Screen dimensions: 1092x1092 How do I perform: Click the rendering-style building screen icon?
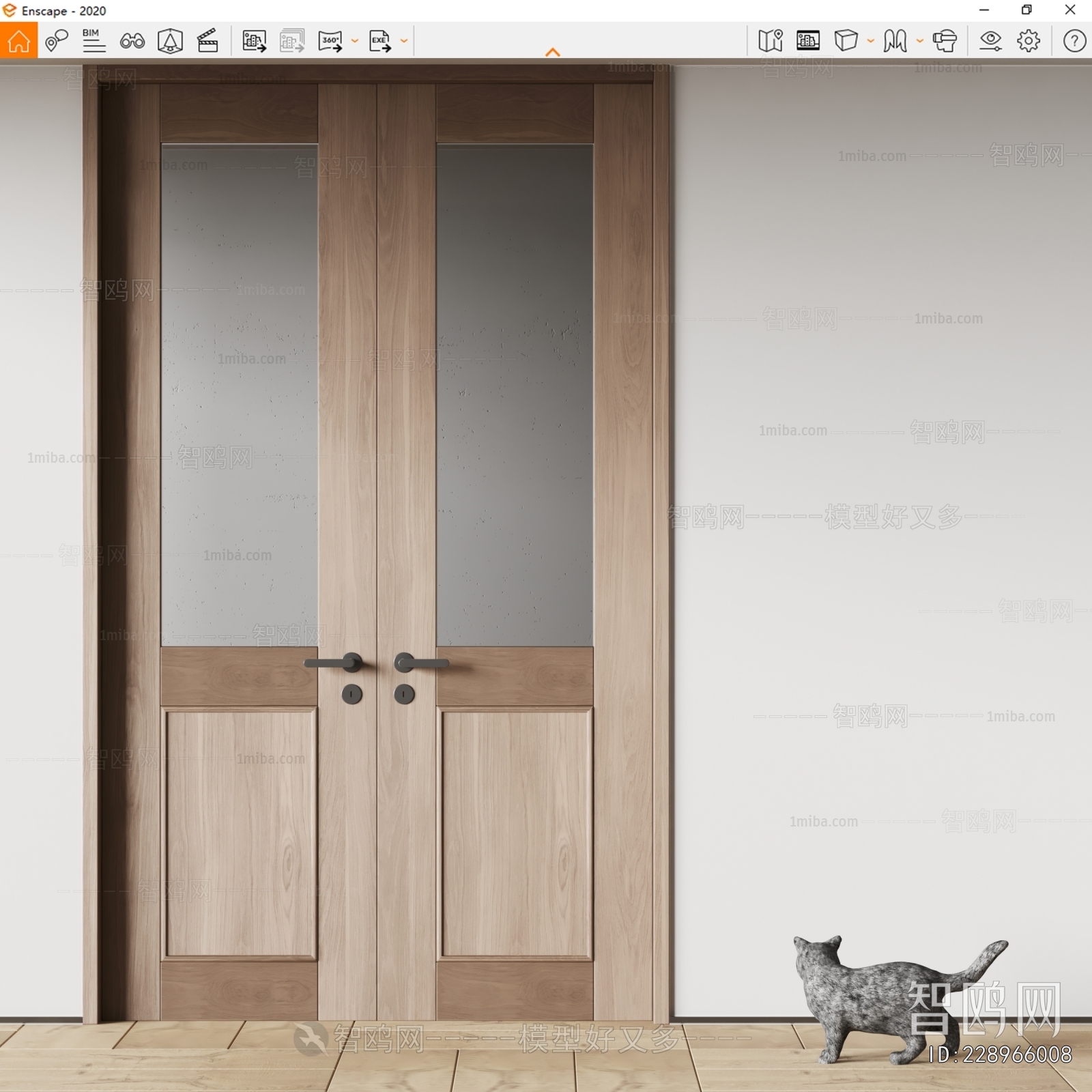[x=808, y=41]
